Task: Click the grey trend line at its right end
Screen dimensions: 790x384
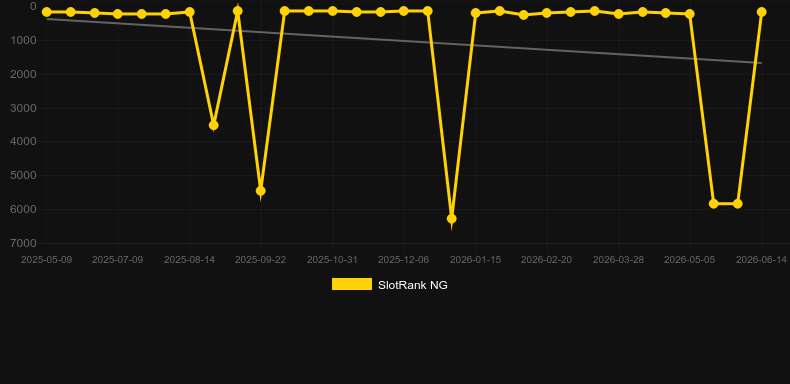Action: [760, 63]
